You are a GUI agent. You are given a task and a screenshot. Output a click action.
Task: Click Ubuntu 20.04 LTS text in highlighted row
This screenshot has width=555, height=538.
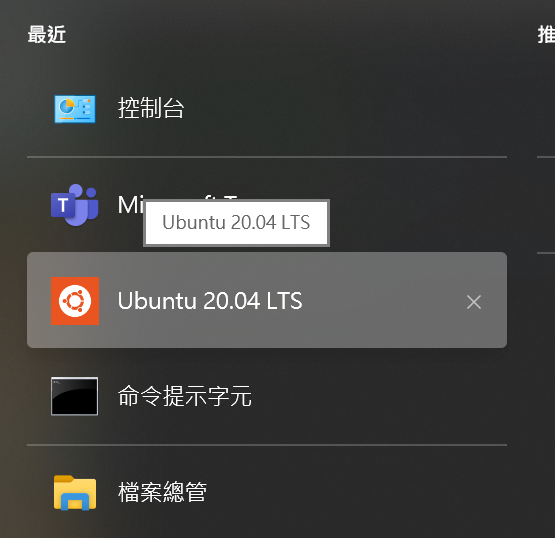210,301
